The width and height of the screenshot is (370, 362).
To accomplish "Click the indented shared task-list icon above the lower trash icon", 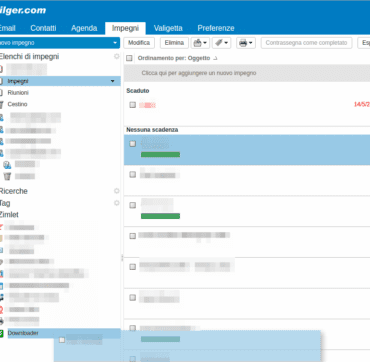I will click(7, 164).
